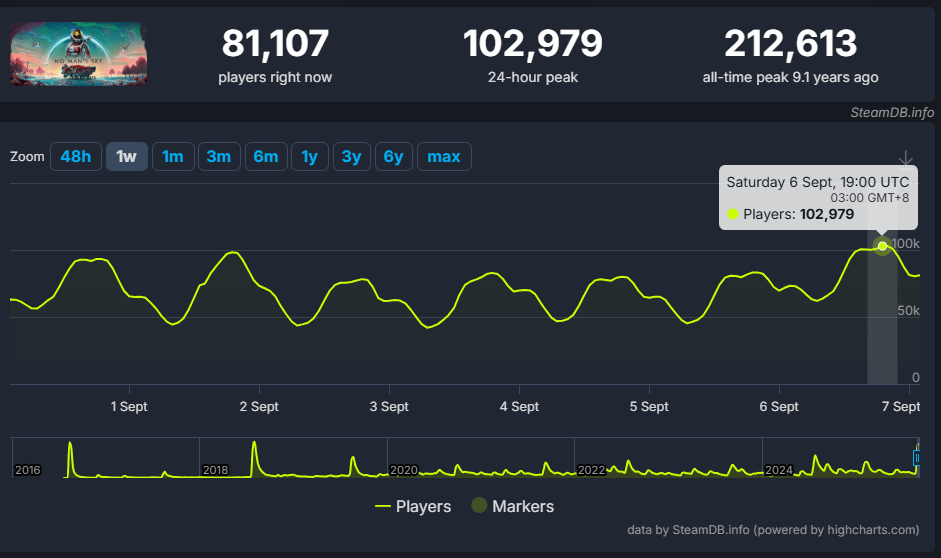Set zoom range to 48h
This screenshot has height=558, width=941.
(x=76, y=157)
